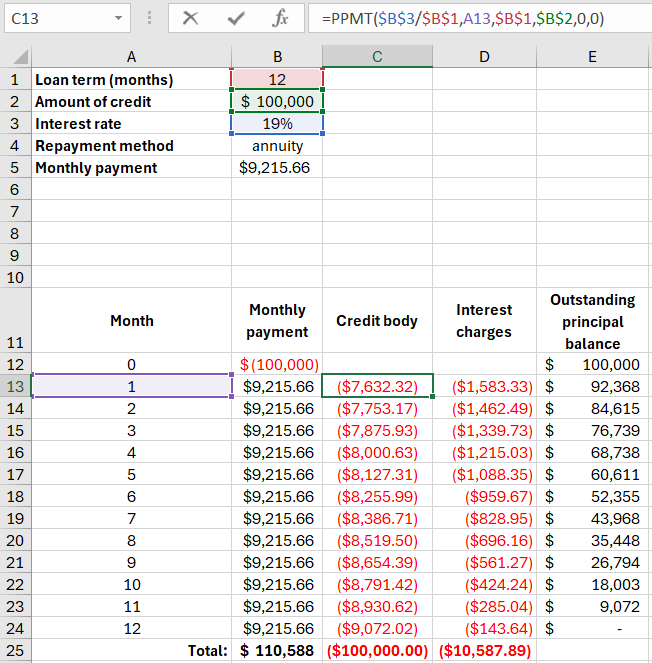The image size is (652, 663).
Task: Select cell with ($143.64)
Action: [x=484, y=628]
